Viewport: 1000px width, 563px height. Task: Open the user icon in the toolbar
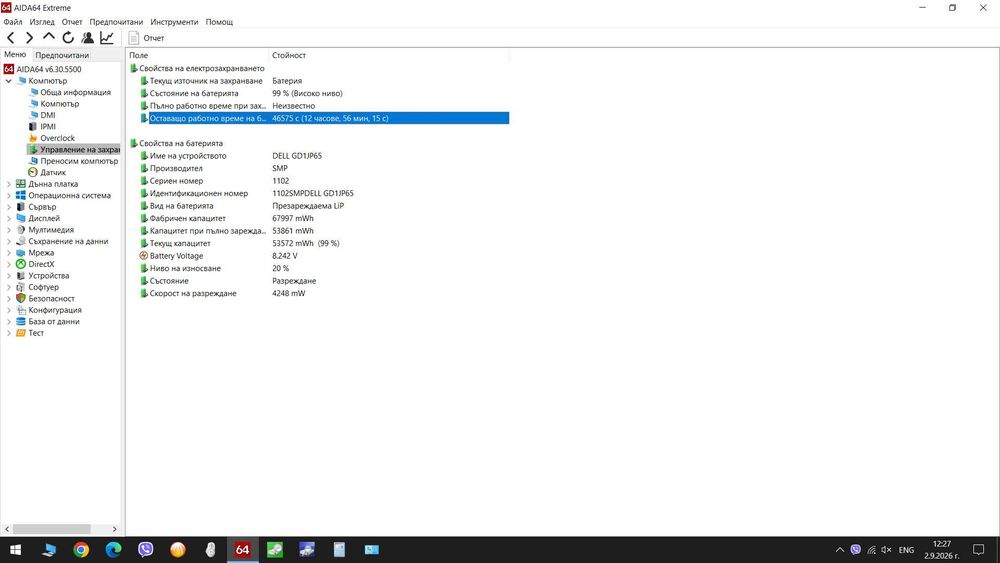point(87,38)
